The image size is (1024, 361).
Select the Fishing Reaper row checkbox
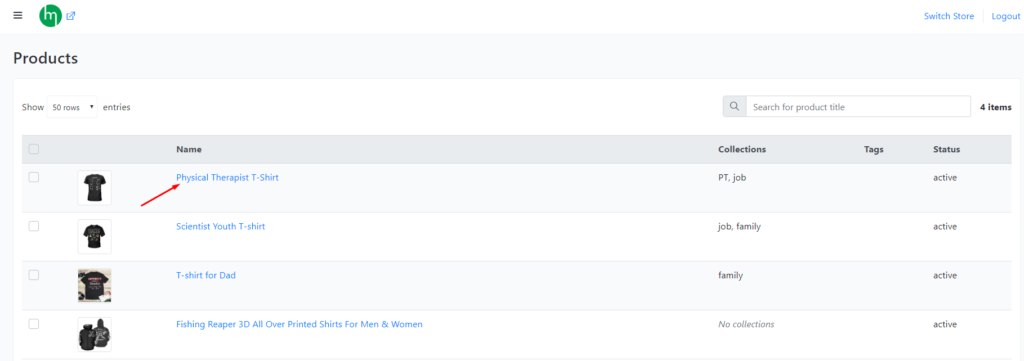(x=34, y=324)
